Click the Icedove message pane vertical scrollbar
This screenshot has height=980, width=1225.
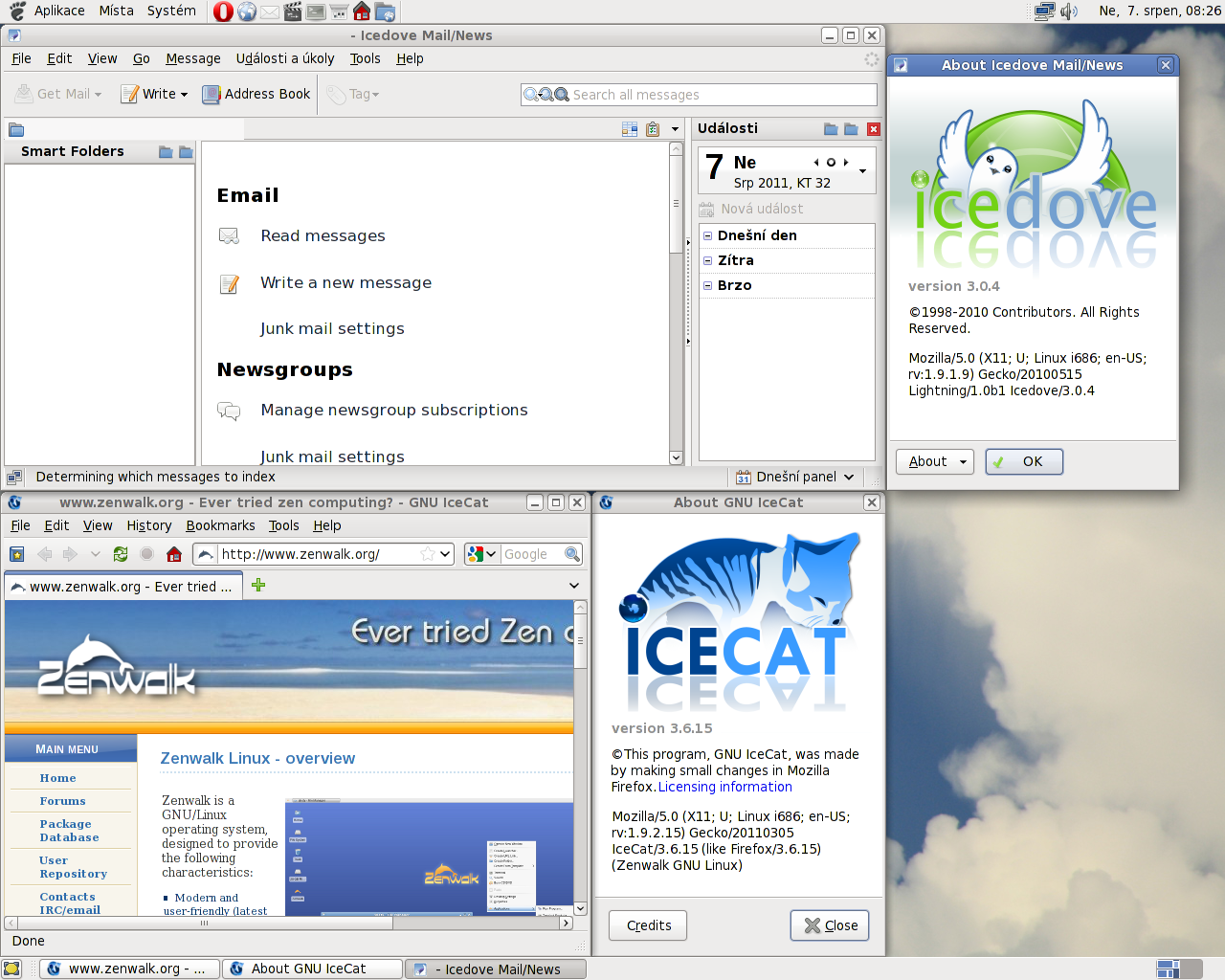(676, 303)
